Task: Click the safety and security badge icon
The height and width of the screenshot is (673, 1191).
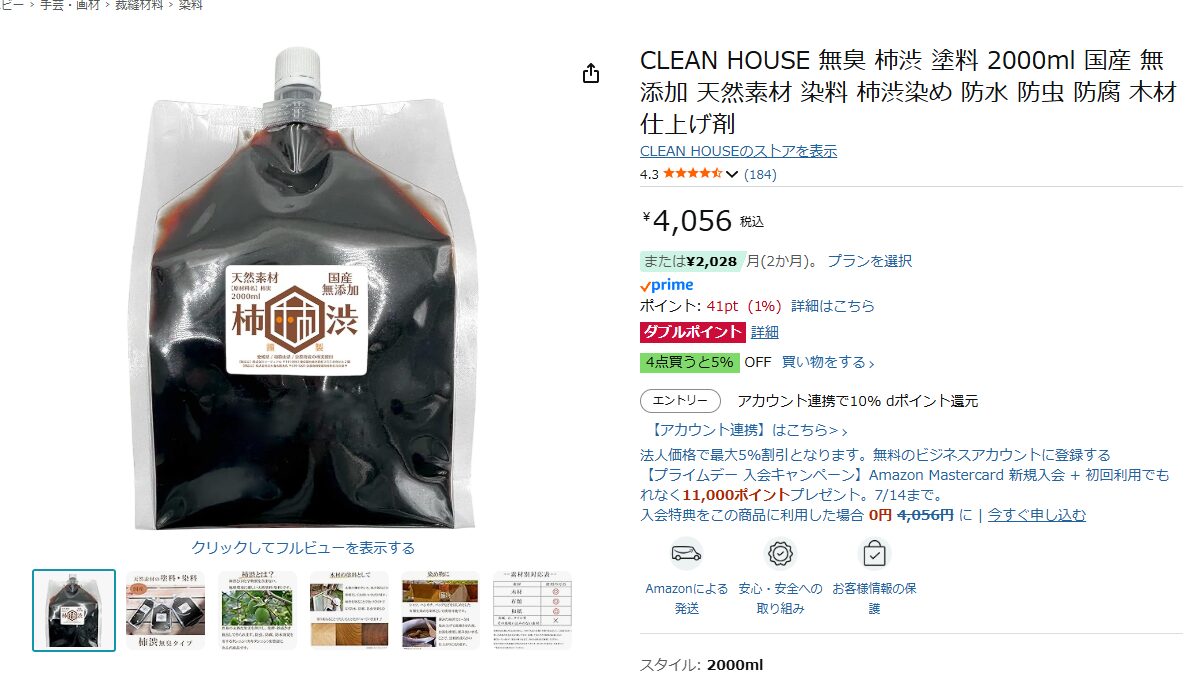Action: [780, 554]
